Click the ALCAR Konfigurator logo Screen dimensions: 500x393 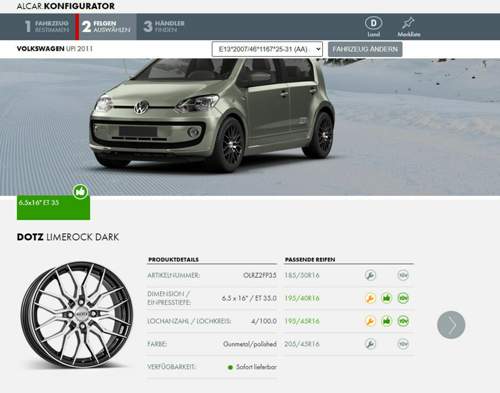[66, 6]
